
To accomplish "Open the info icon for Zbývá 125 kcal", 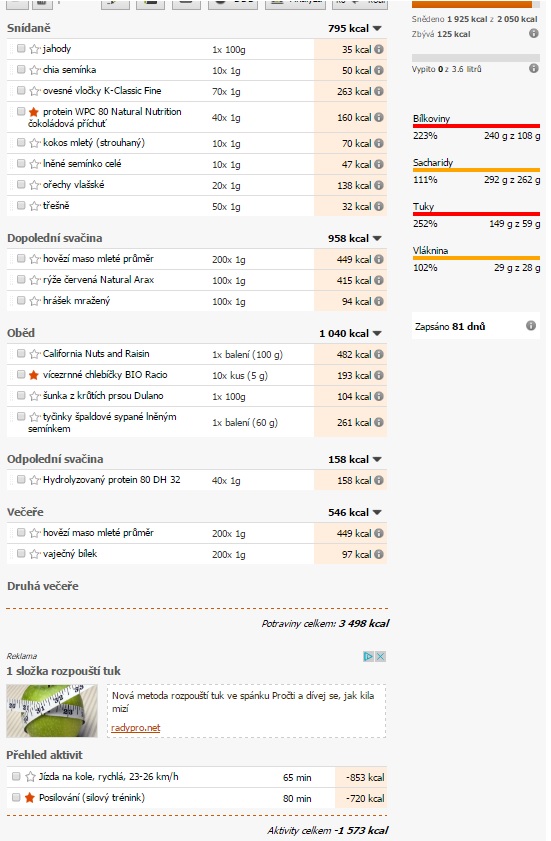I will pos(533,33).
